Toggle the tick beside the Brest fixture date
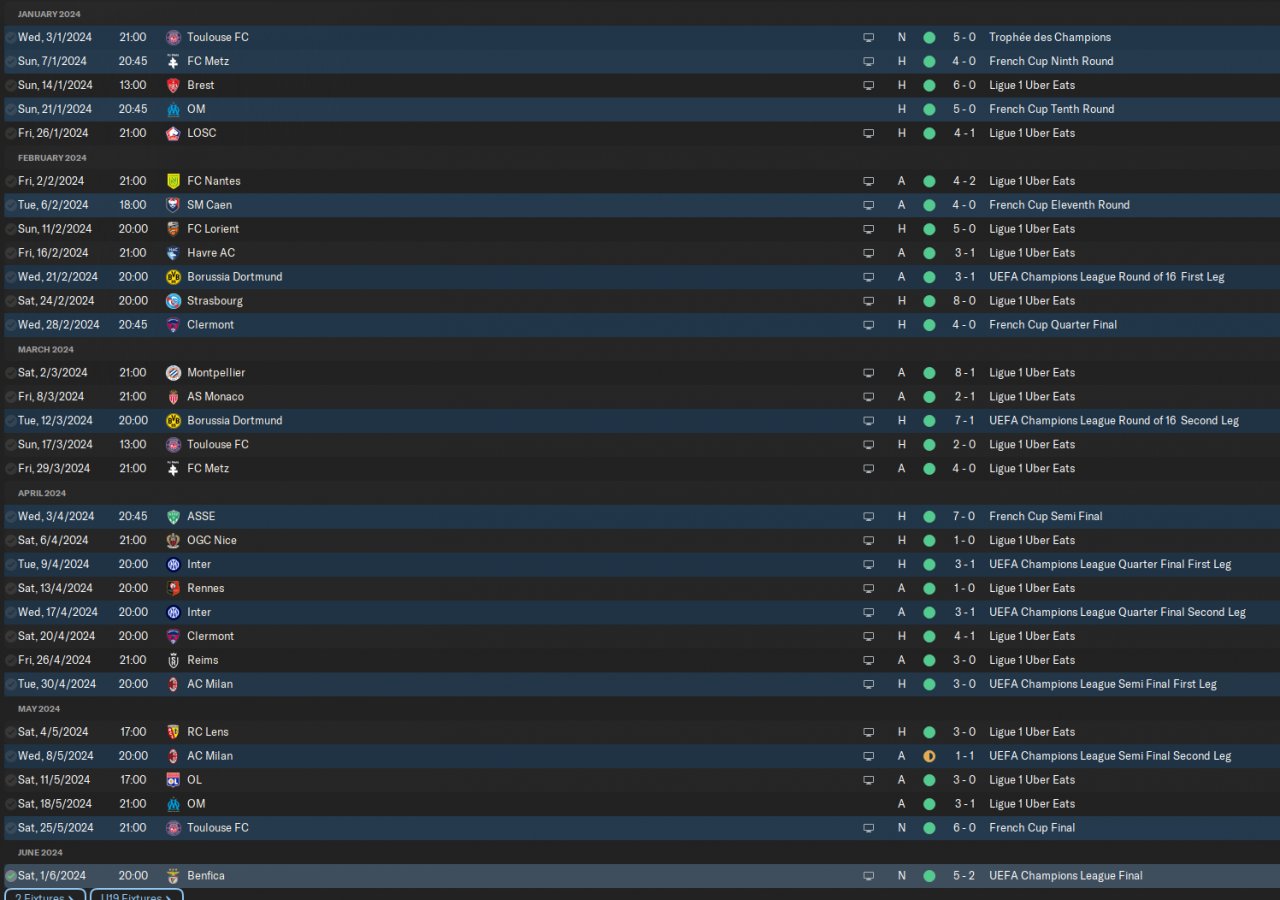This screenshot has width=1280, height=900. point(10,85)
